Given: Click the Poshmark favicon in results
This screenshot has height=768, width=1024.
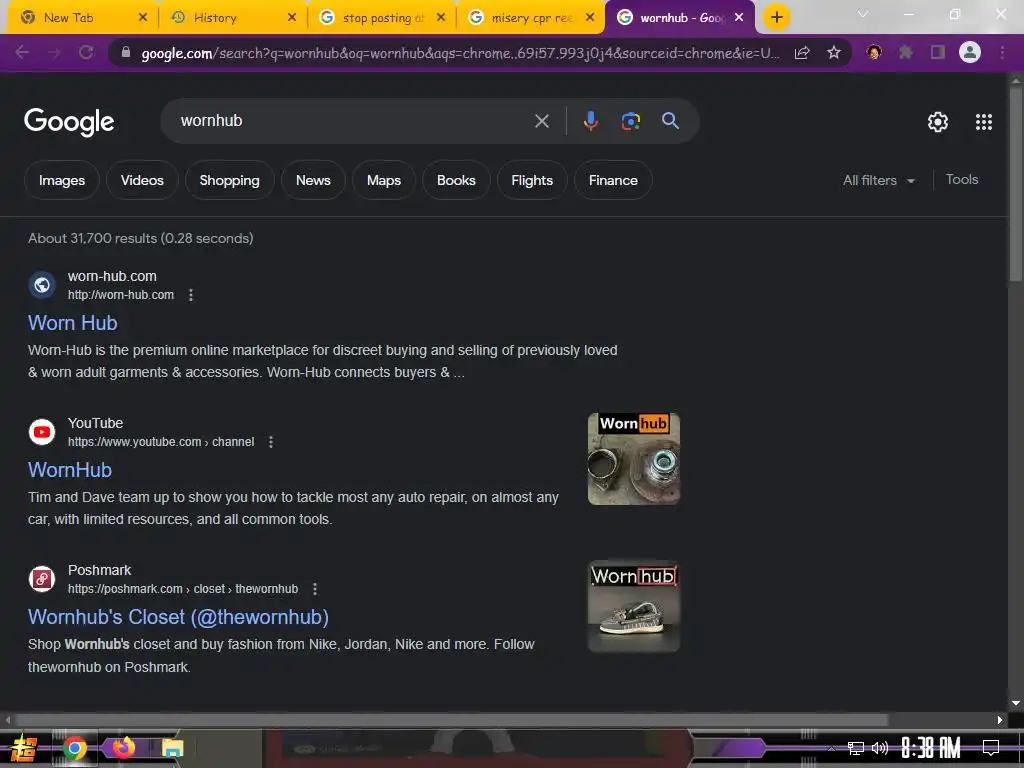Looking at the screenshot, I should coord(42,579).
